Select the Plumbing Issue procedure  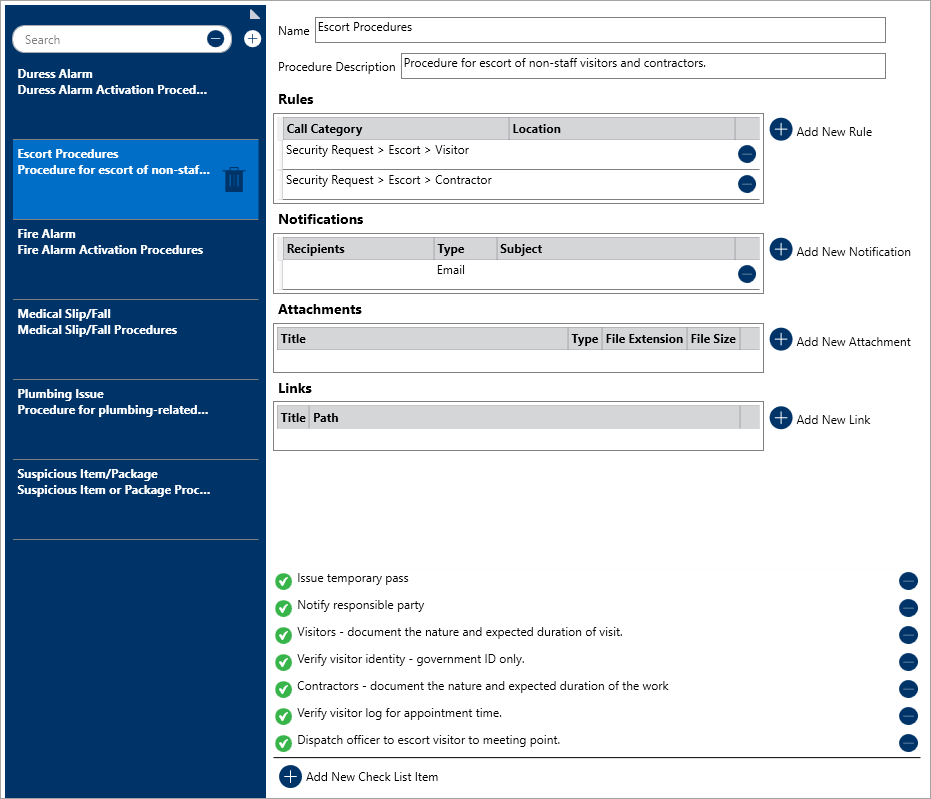pyautogui.click(x=112, y=402)
